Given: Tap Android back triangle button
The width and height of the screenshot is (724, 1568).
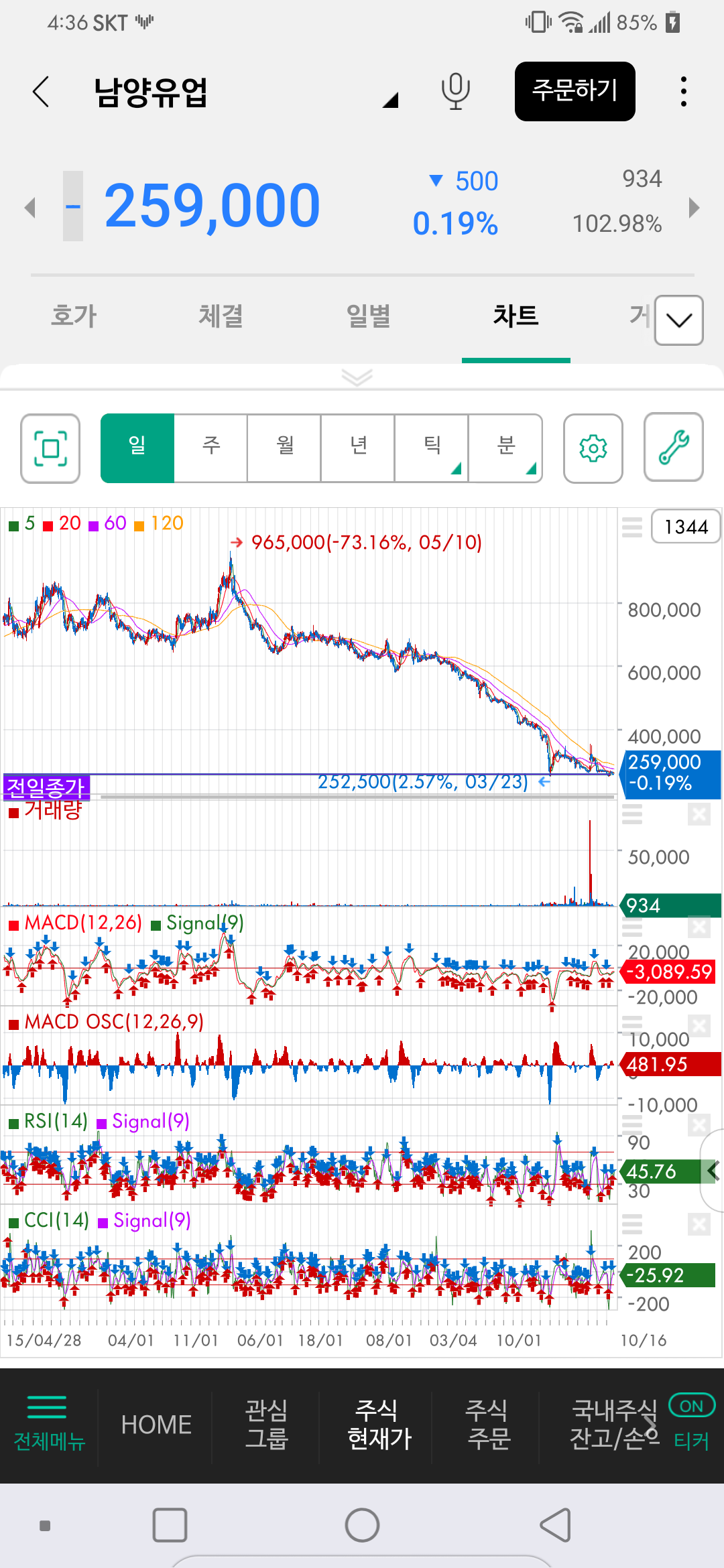Looking at the screenshot, I should point(556,1526).
